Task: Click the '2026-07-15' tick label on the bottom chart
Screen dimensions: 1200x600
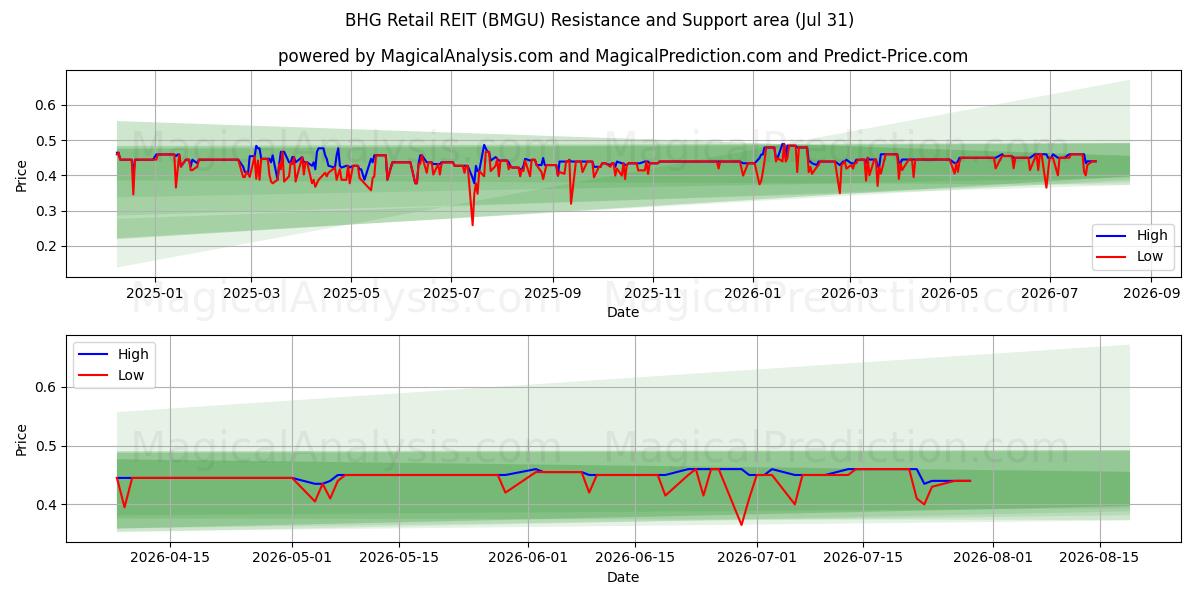Action: [x=862, y=559]
